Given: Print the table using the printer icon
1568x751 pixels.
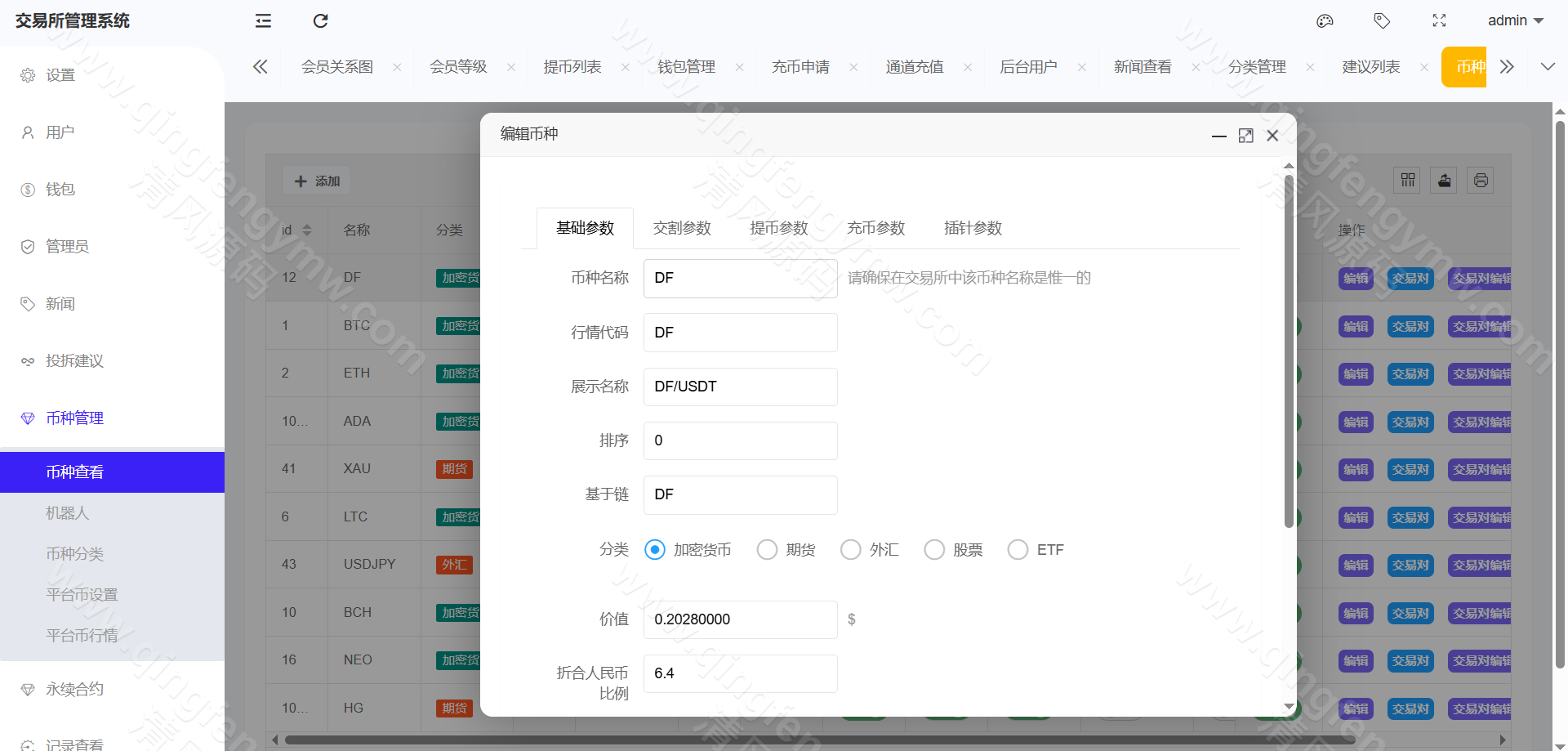Looking at the screenshot, I should [1481, 180].
